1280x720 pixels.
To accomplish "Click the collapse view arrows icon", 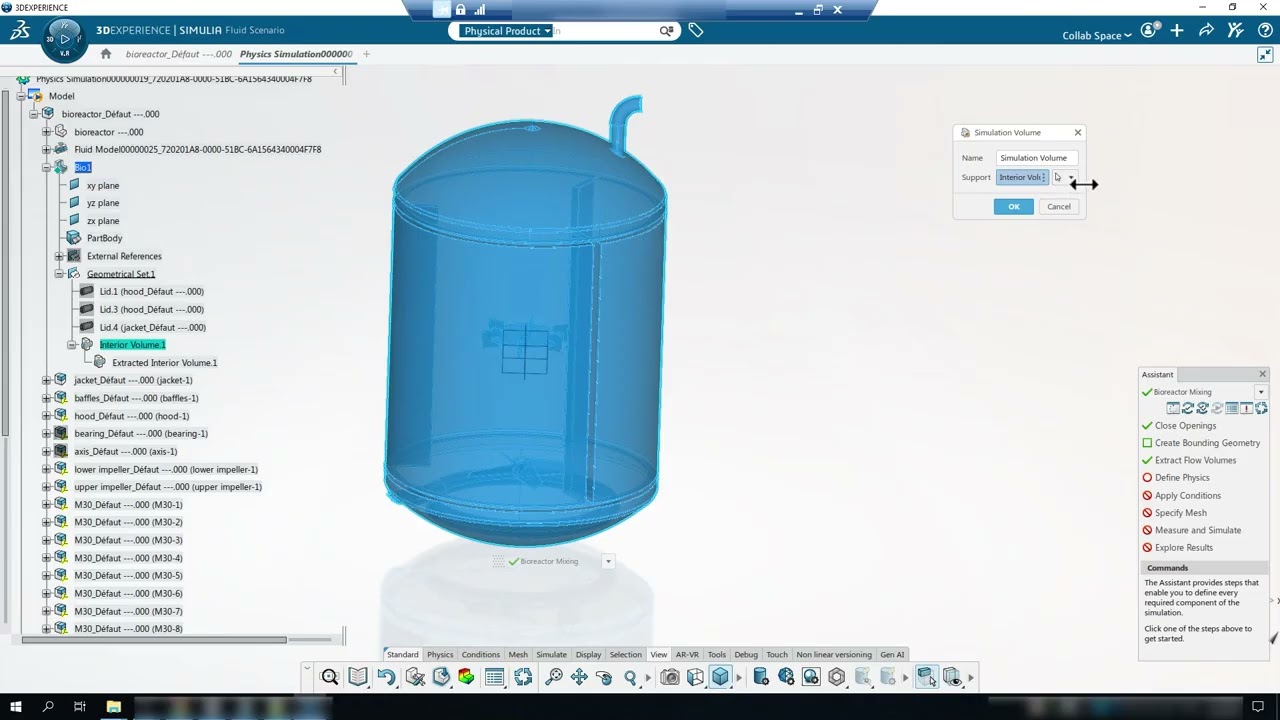I will point(1265,55).
